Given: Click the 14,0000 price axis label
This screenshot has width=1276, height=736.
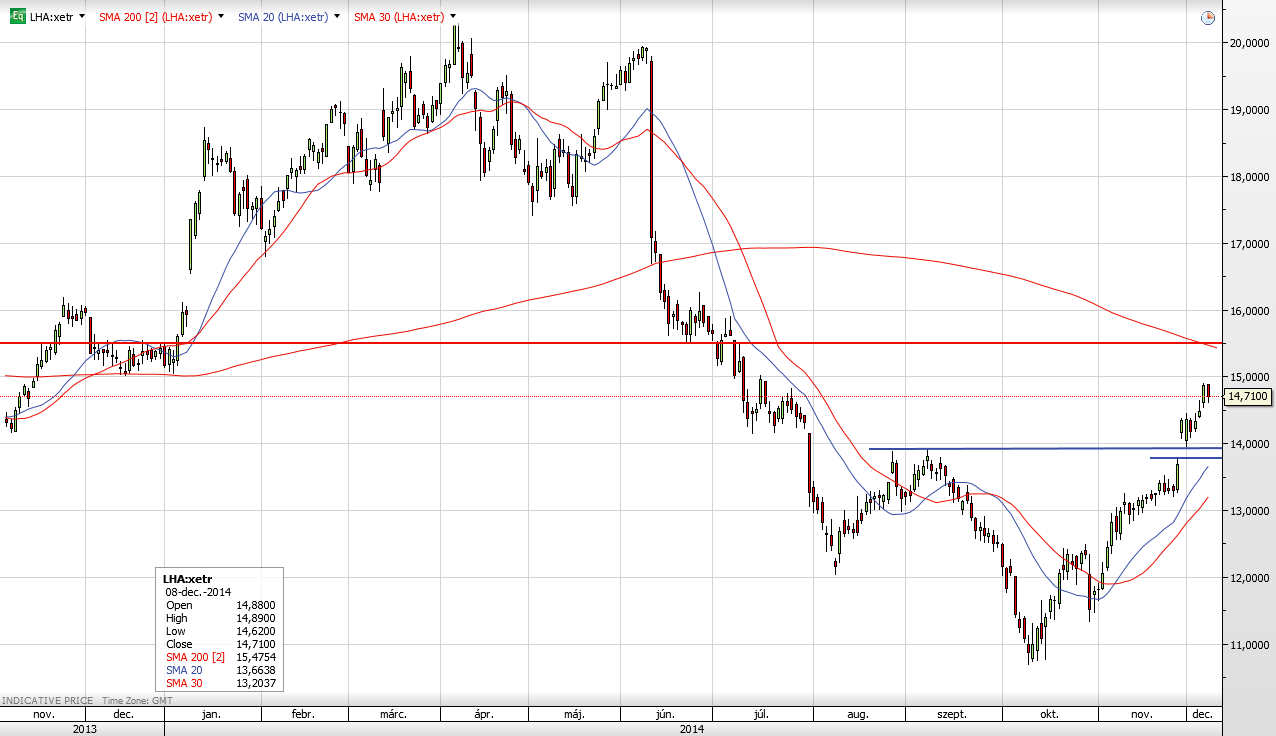Looking at the screenshot, I should coord(1249,444).
